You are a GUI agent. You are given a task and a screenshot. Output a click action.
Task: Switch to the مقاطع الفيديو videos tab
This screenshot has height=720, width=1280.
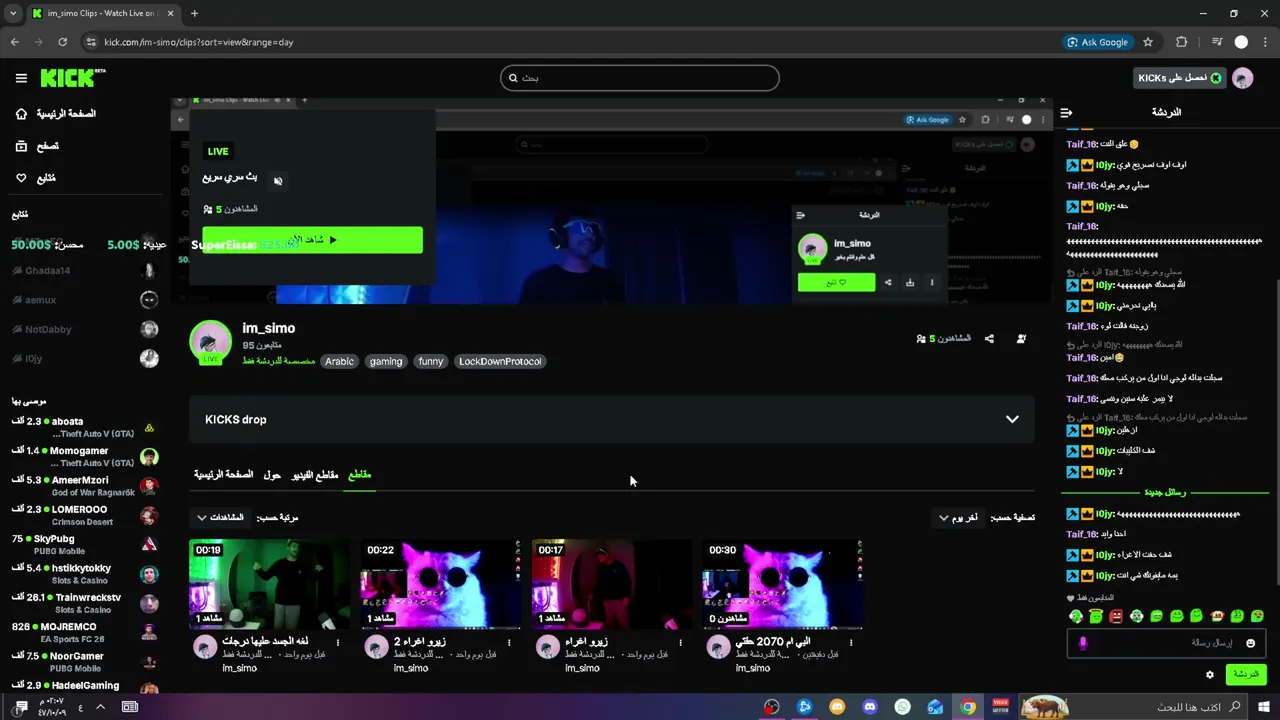pyautogui.click(x=315, y=475)
